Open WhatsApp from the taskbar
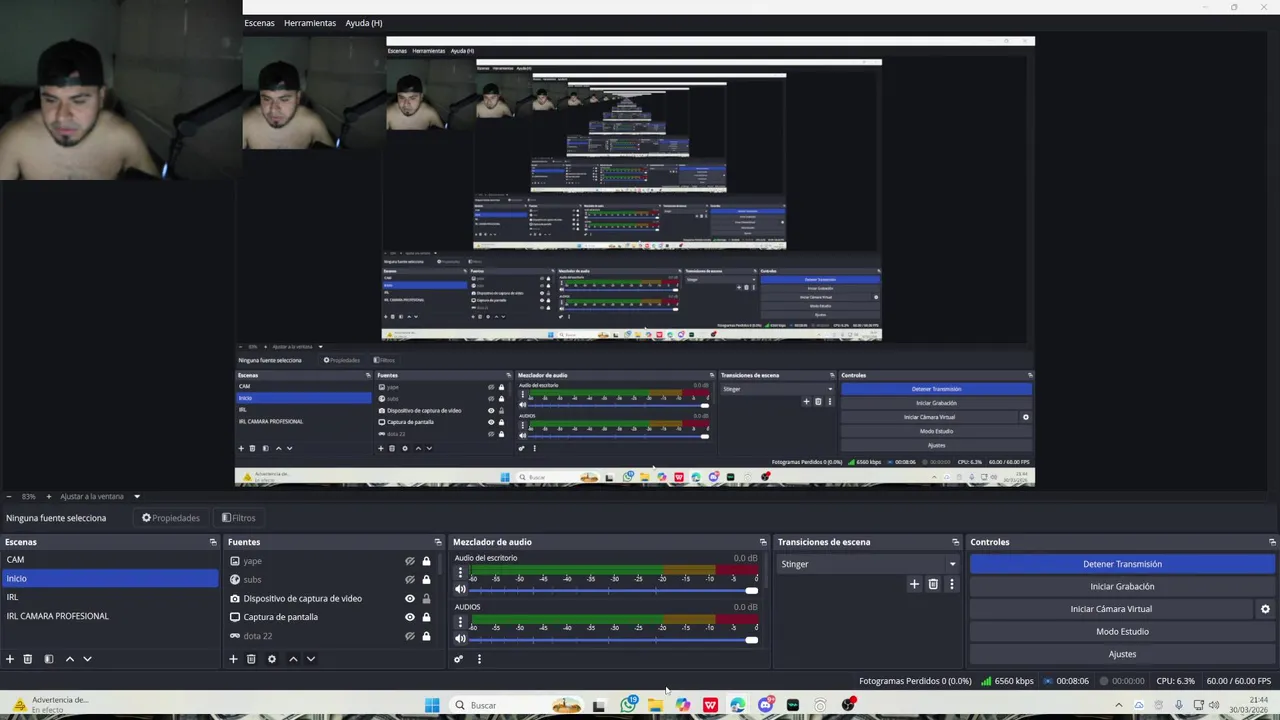 point(628,705)
